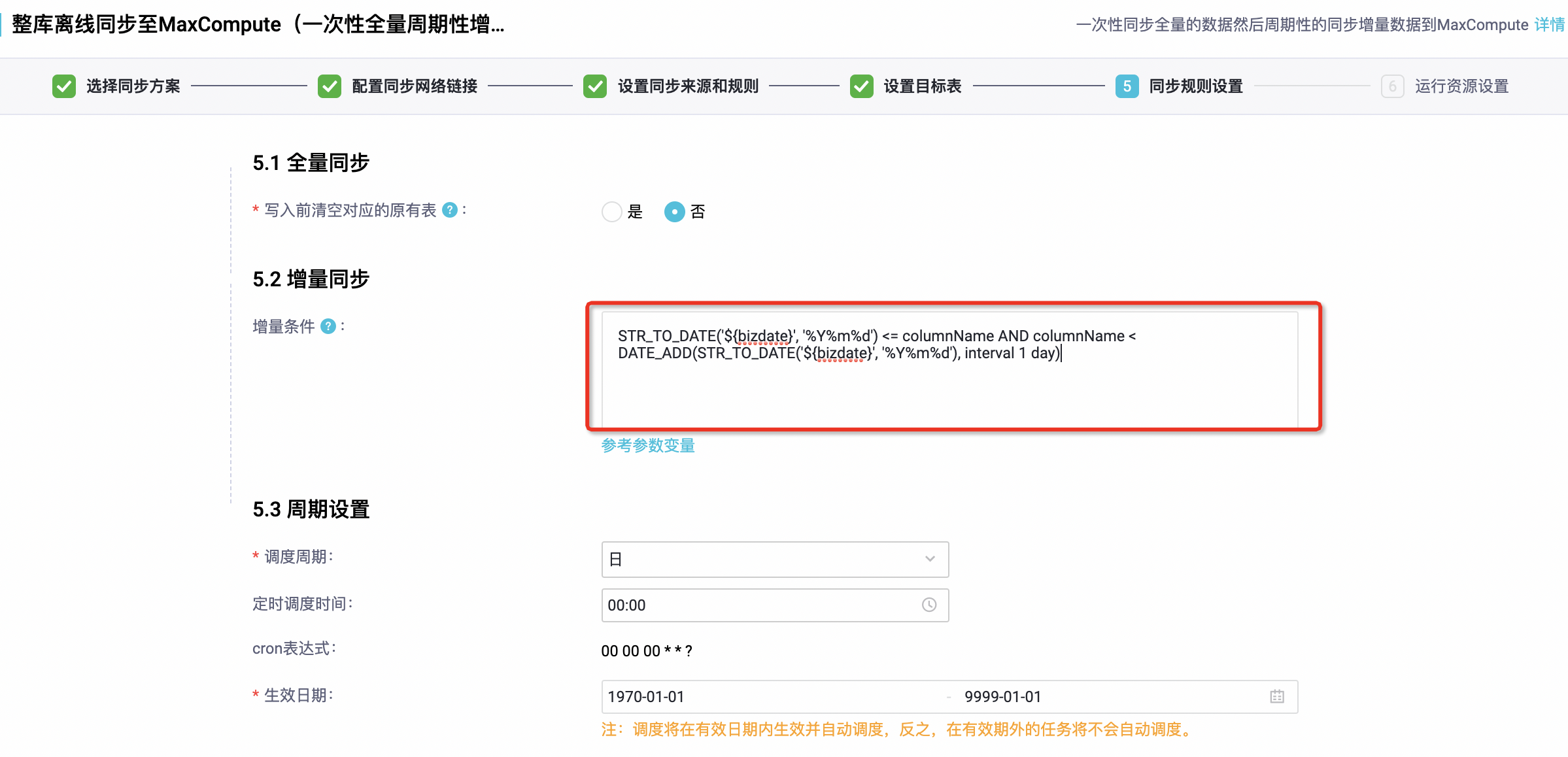Screen dimensions: 1568x757
Task: Open help tooltip for 写入前清空对应的原有表
Action: pyautogui.click(x=450, y=210)
